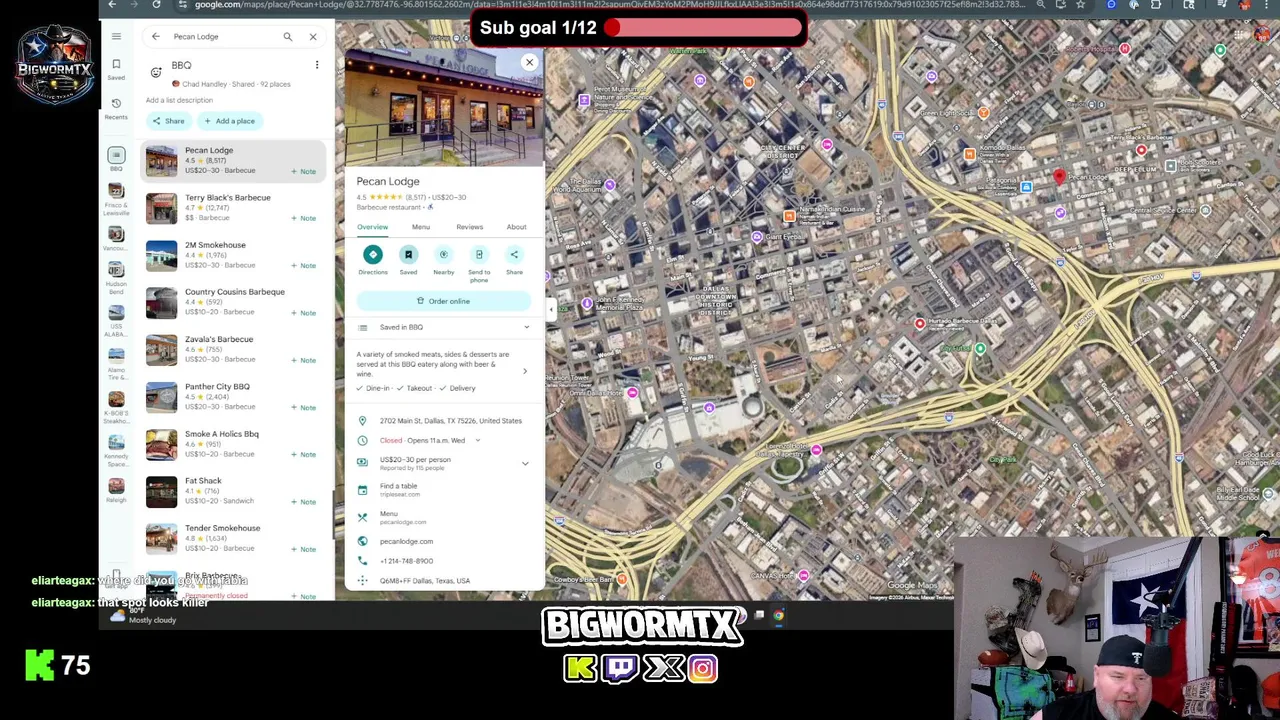
Task: Get Directions to Pecan Lodge
Action: coord(373,255)
